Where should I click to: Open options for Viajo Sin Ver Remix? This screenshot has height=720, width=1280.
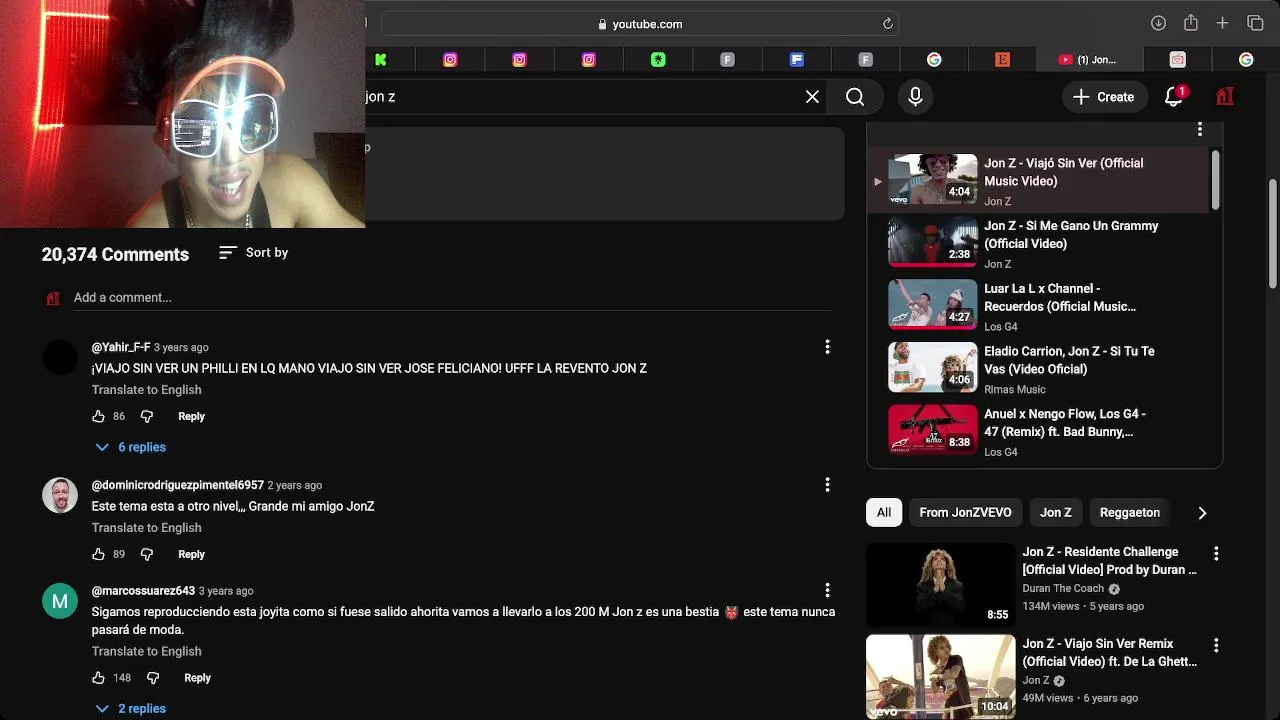click(1216, 645)
